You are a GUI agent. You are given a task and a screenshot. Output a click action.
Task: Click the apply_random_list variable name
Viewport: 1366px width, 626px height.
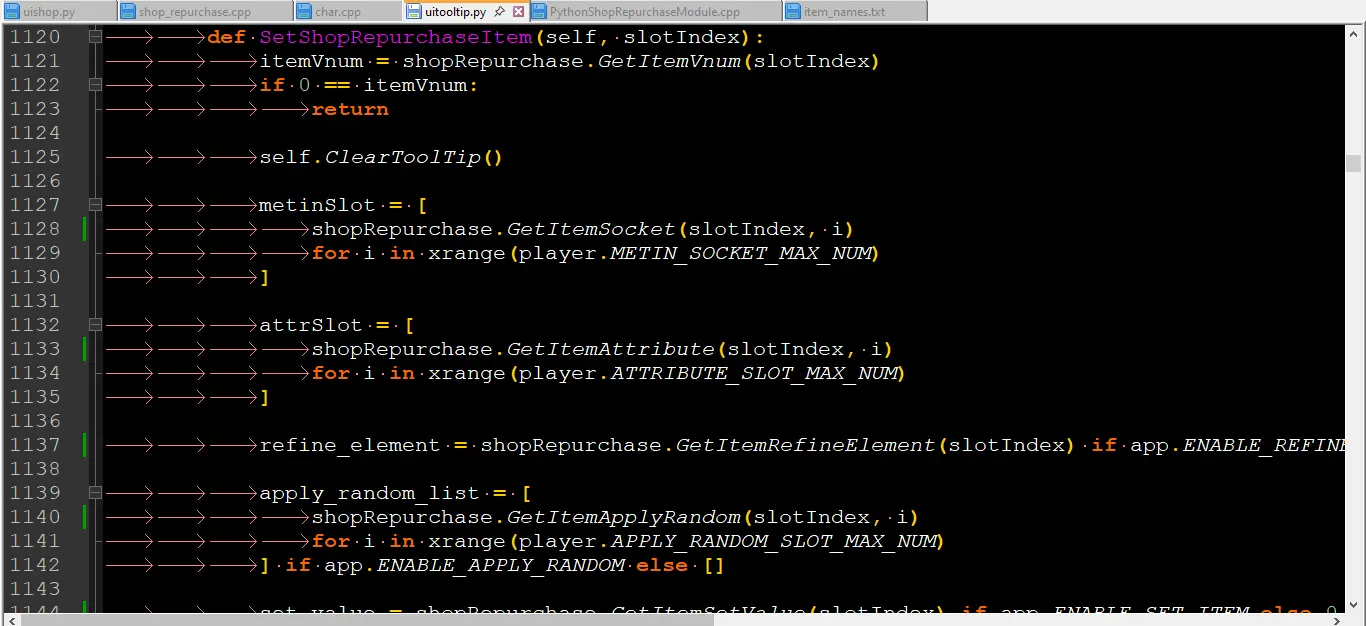point(370,493)
